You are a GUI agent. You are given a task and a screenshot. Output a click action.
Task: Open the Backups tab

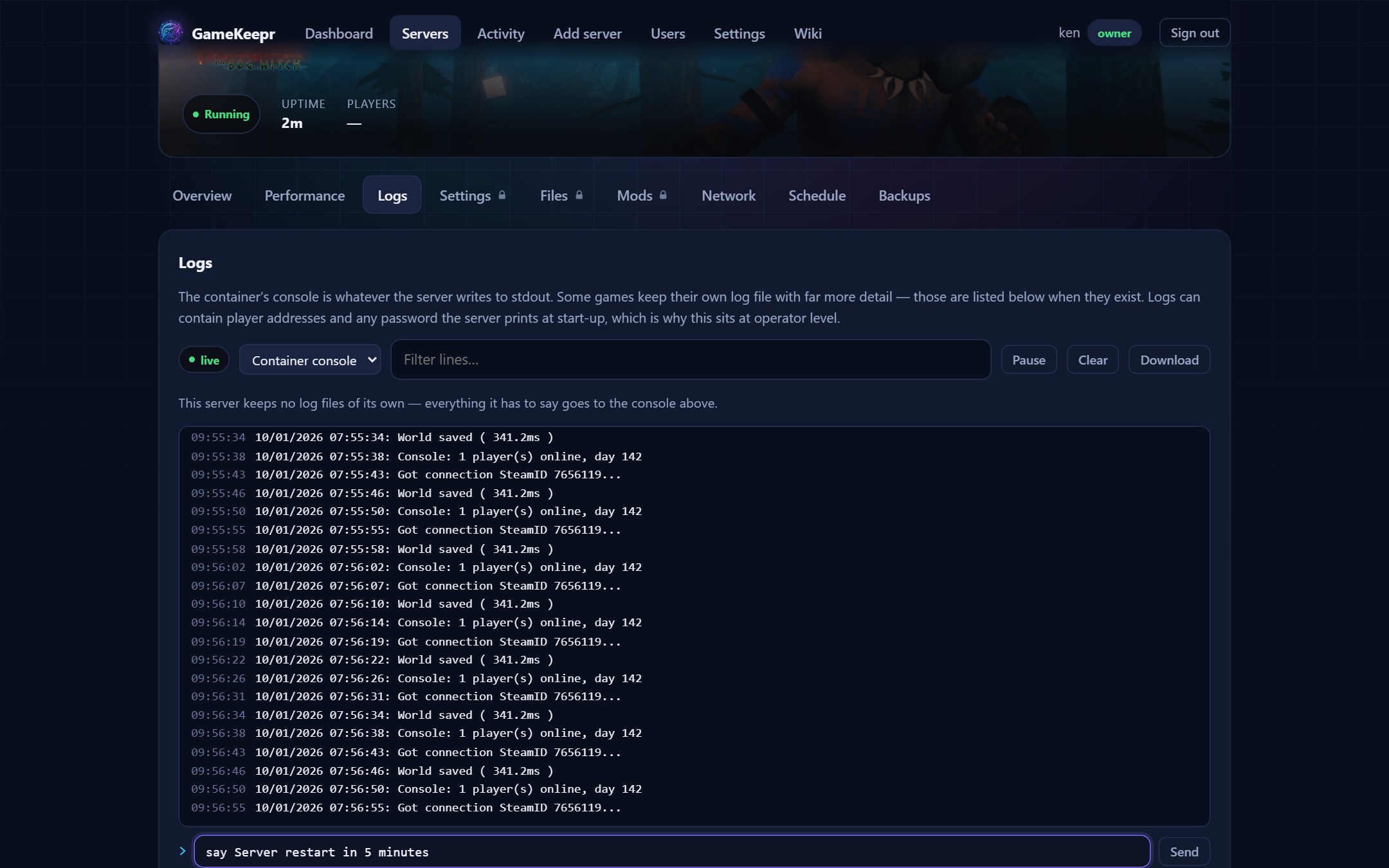tap(905, 195)
